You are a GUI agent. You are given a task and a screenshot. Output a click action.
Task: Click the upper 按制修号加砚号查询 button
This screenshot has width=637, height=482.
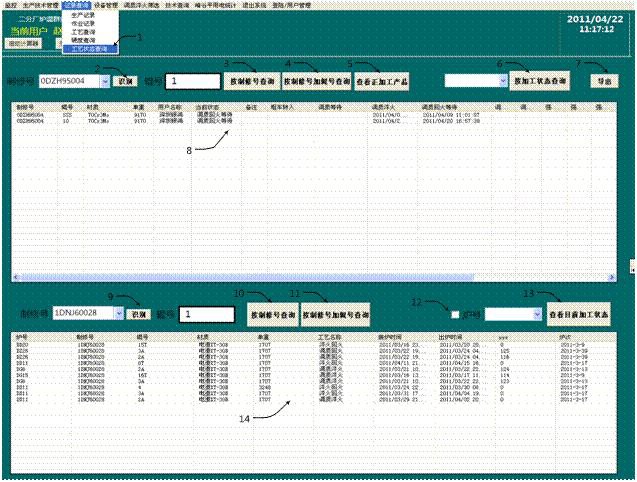click(x=312, y=80)
